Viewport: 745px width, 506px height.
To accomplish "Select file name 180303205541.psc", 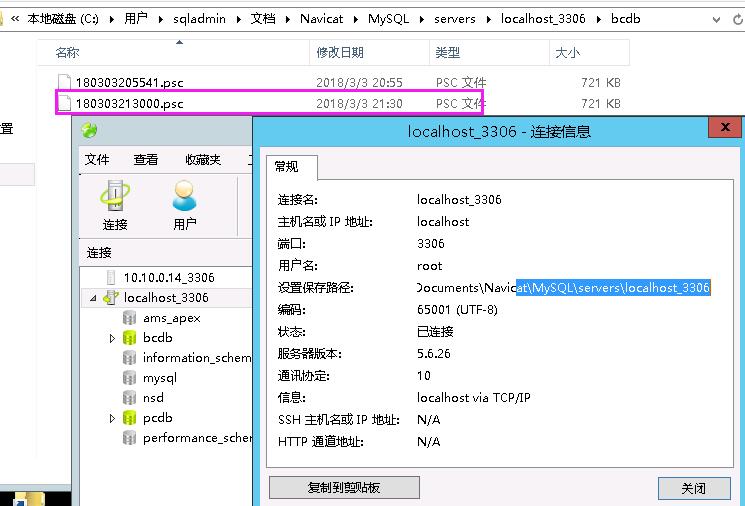I will pyautogui.click(x=129, y=83).
